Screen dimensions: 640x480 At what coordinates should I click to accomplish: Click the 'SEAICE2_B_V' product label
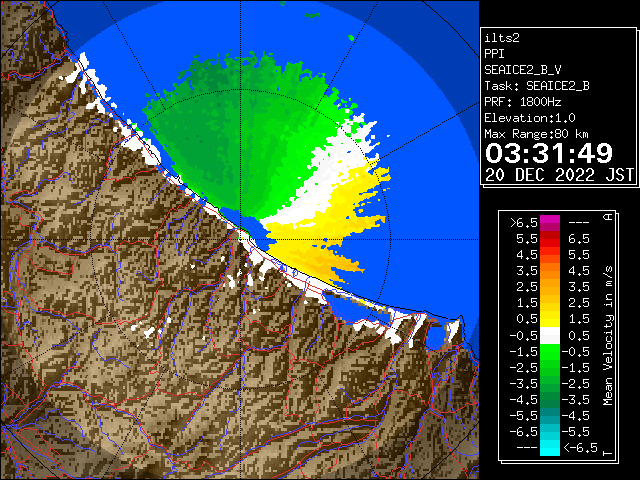523,70
